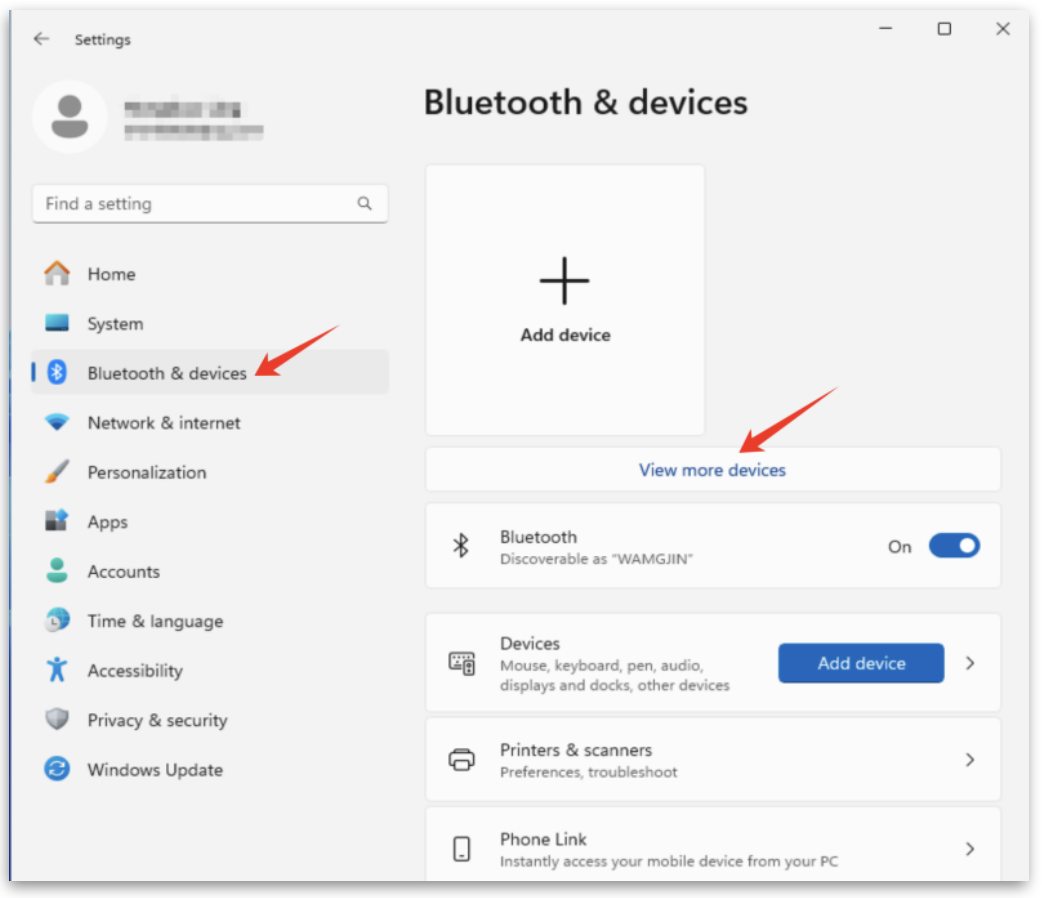Open Phone Link chevron arrow
This screenshot has width=1042, height=898.
(x=969, y=849)
